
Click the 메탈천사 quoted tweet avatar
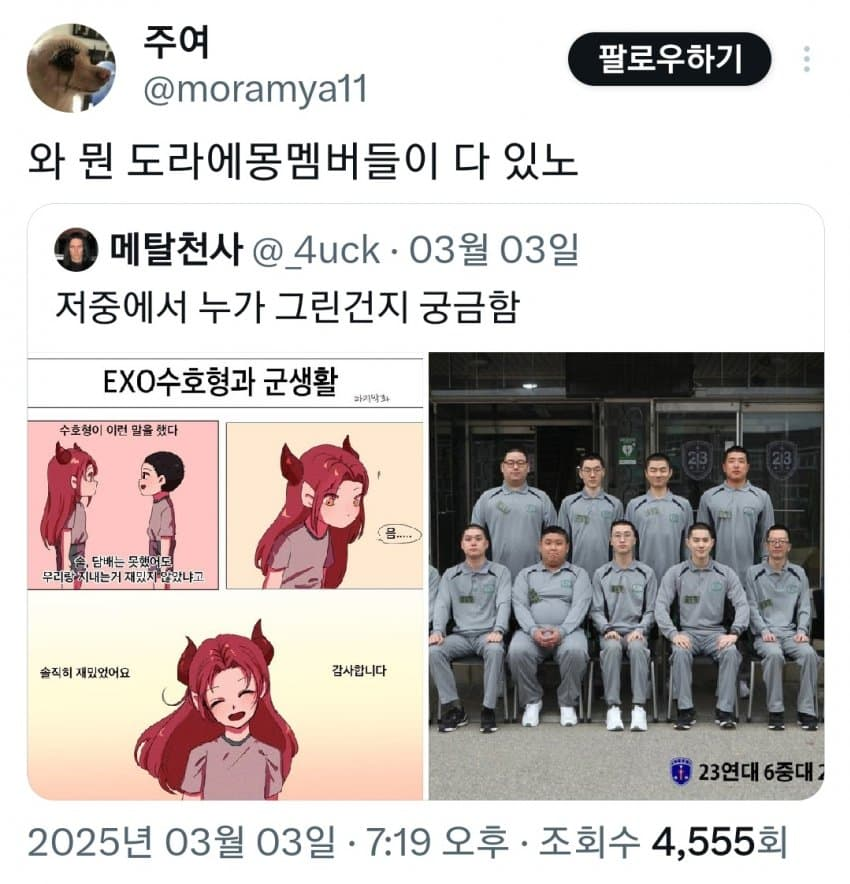pyautogui.click(x=76, y=249)
